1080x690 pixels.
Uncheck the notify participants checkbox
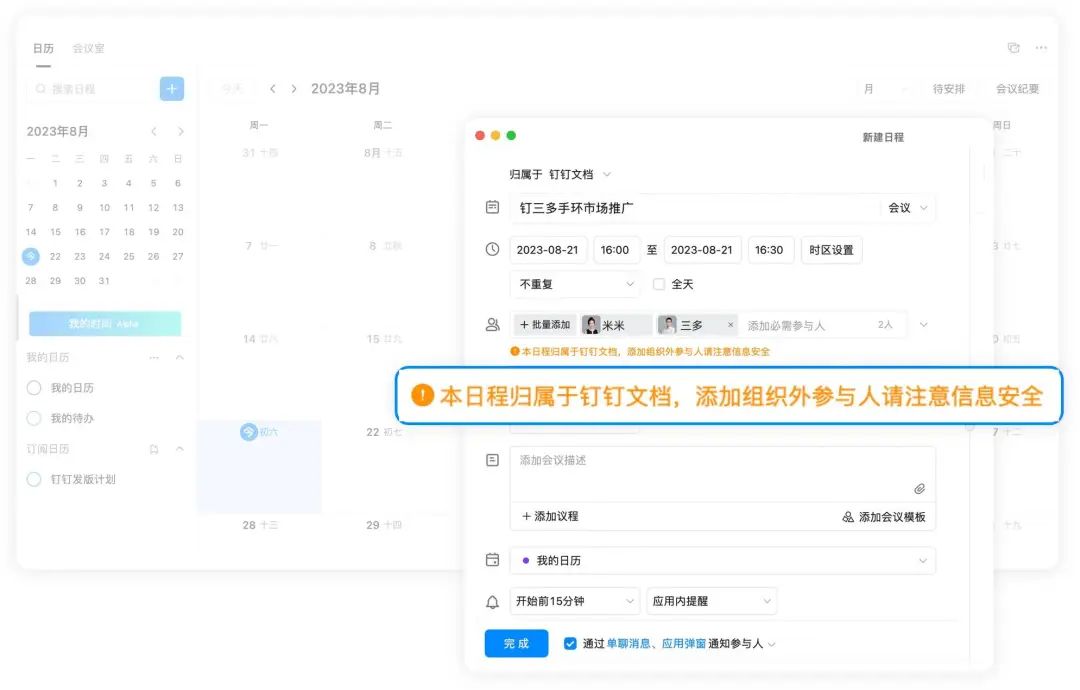(570, 643)
